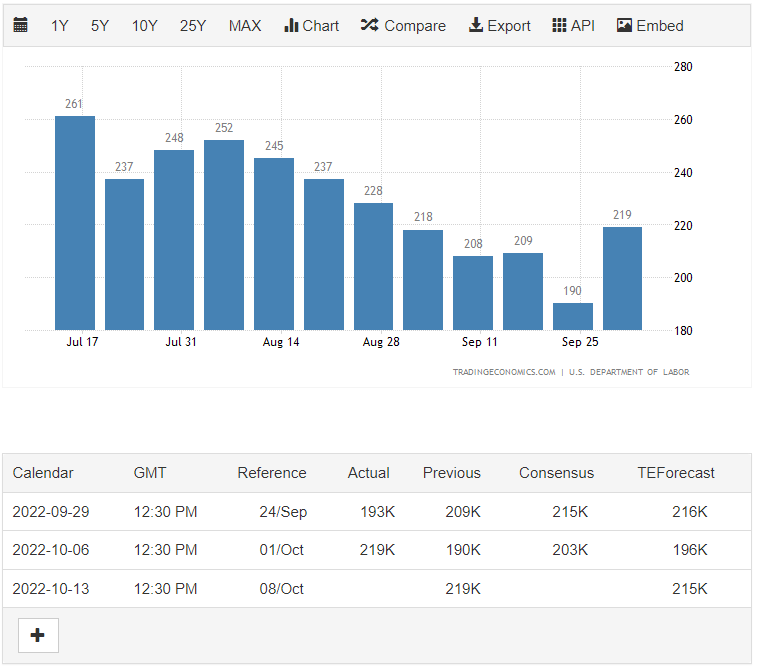This screenshot has height=668, width=759.
Task: Click the Consensus column header
Action: tap(556, 473)
